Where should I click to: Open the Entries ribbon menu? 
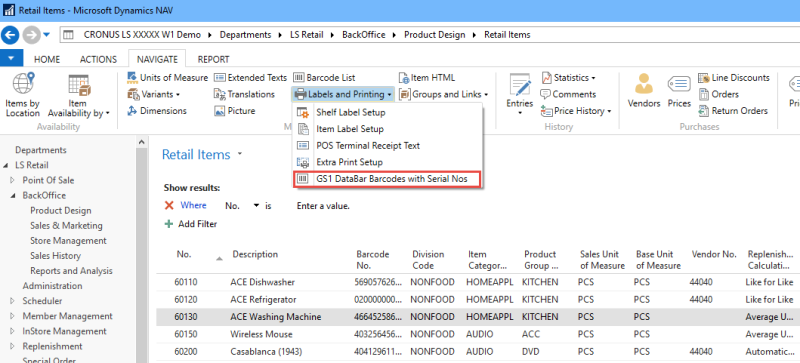pyautogui.click(x=519, y=94)
